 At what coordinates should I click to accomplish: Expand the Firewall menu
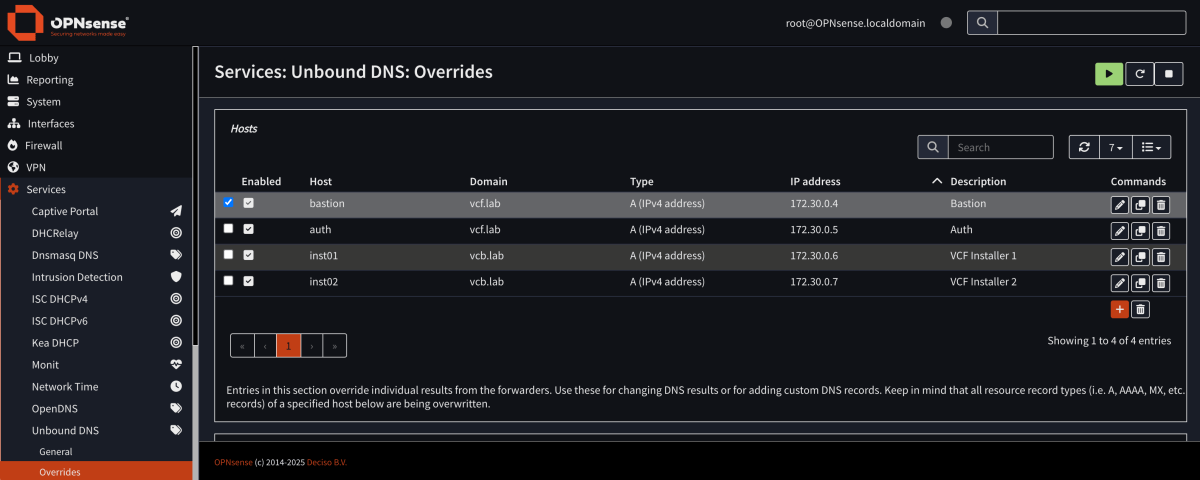[x=96, y=146]
